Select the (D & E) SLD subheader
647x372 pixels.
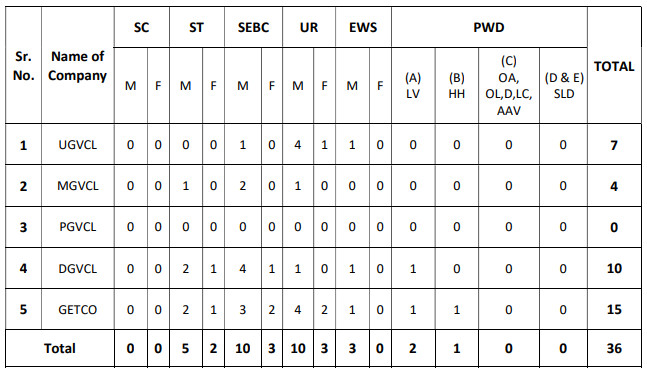point(564,86)
